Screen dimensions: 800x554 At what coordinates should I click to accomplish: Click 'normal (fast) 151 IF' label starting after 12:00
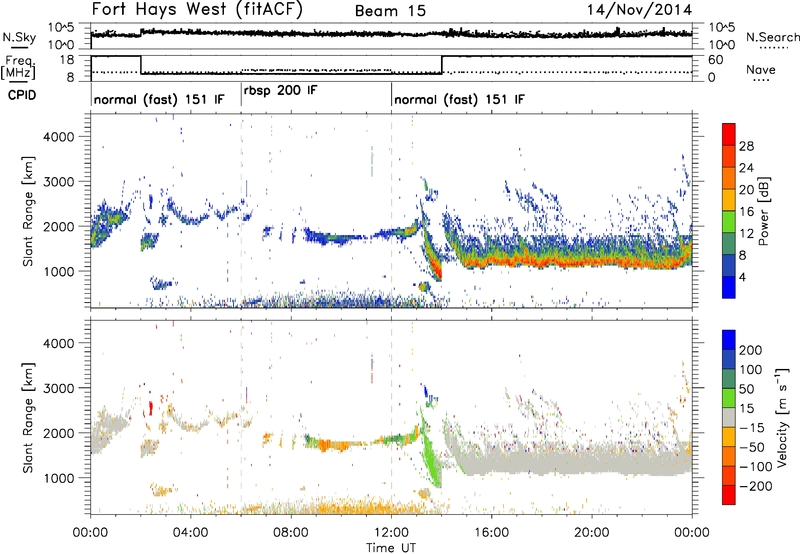click(459, 99)
